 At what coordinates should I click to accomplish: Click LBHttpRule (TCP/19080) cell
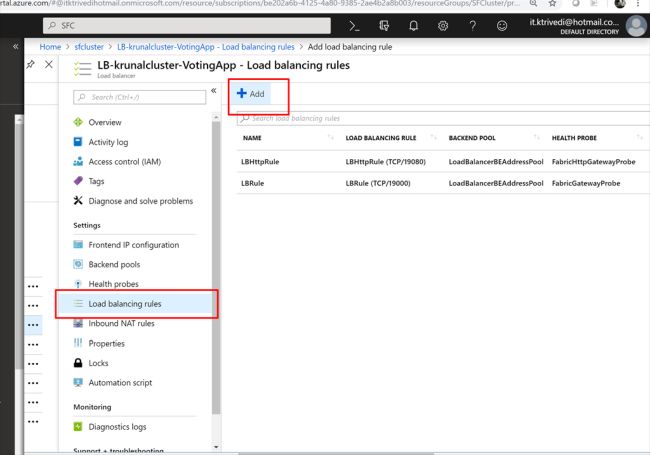[x=386, y=162]
